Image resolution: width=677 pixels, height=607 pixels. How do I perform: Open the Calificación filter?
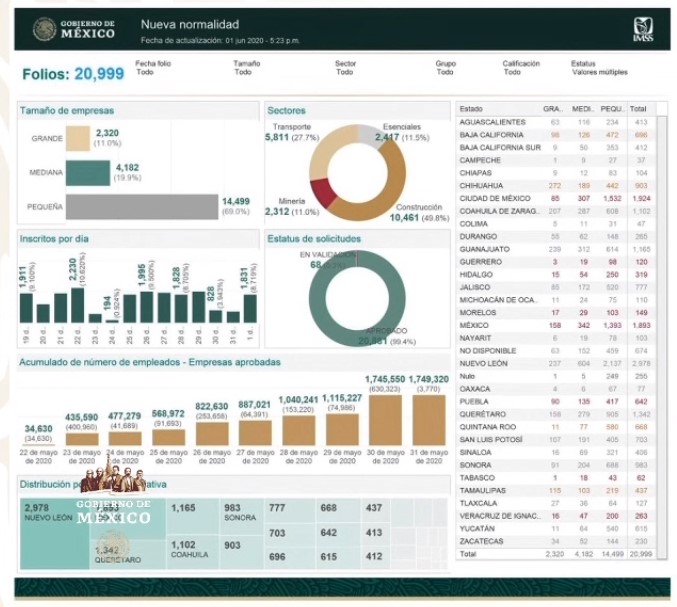tap(521, 68)
